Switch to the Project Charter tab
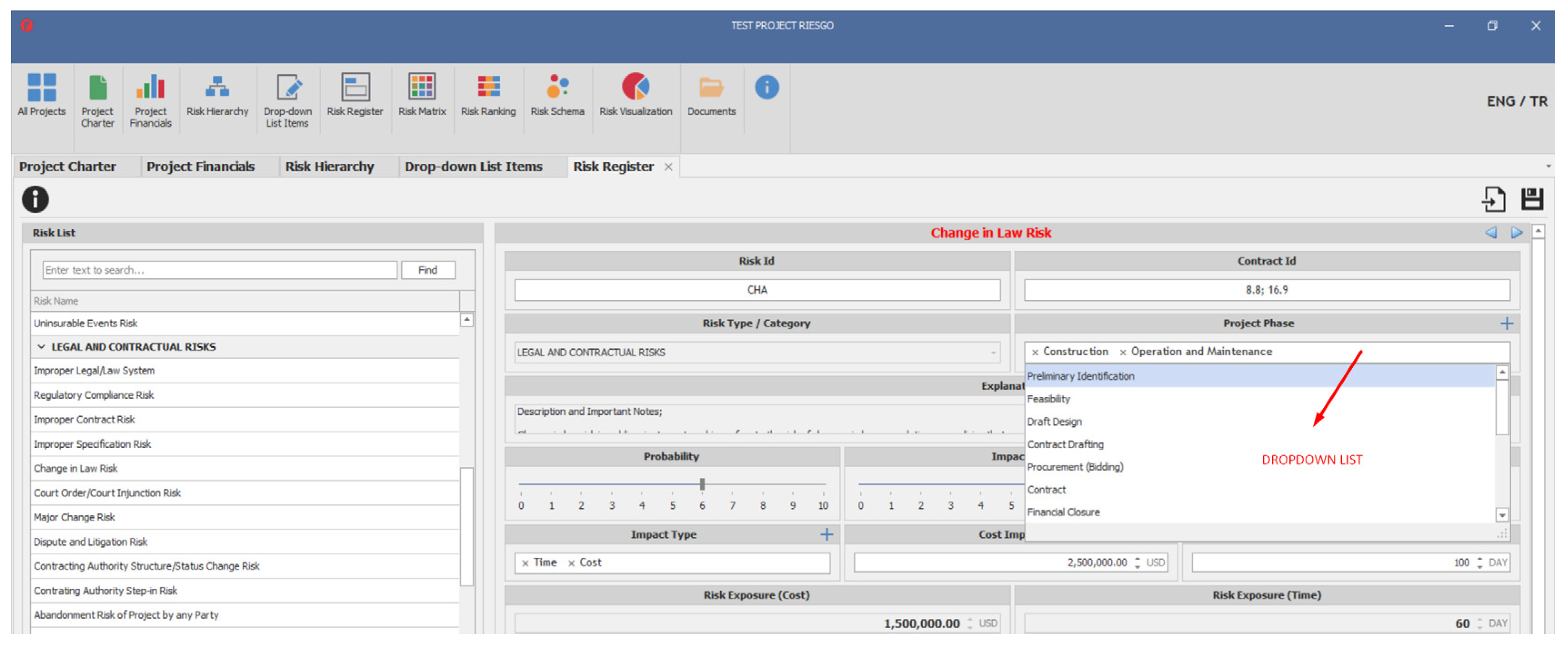 click(x=67, y=167)
